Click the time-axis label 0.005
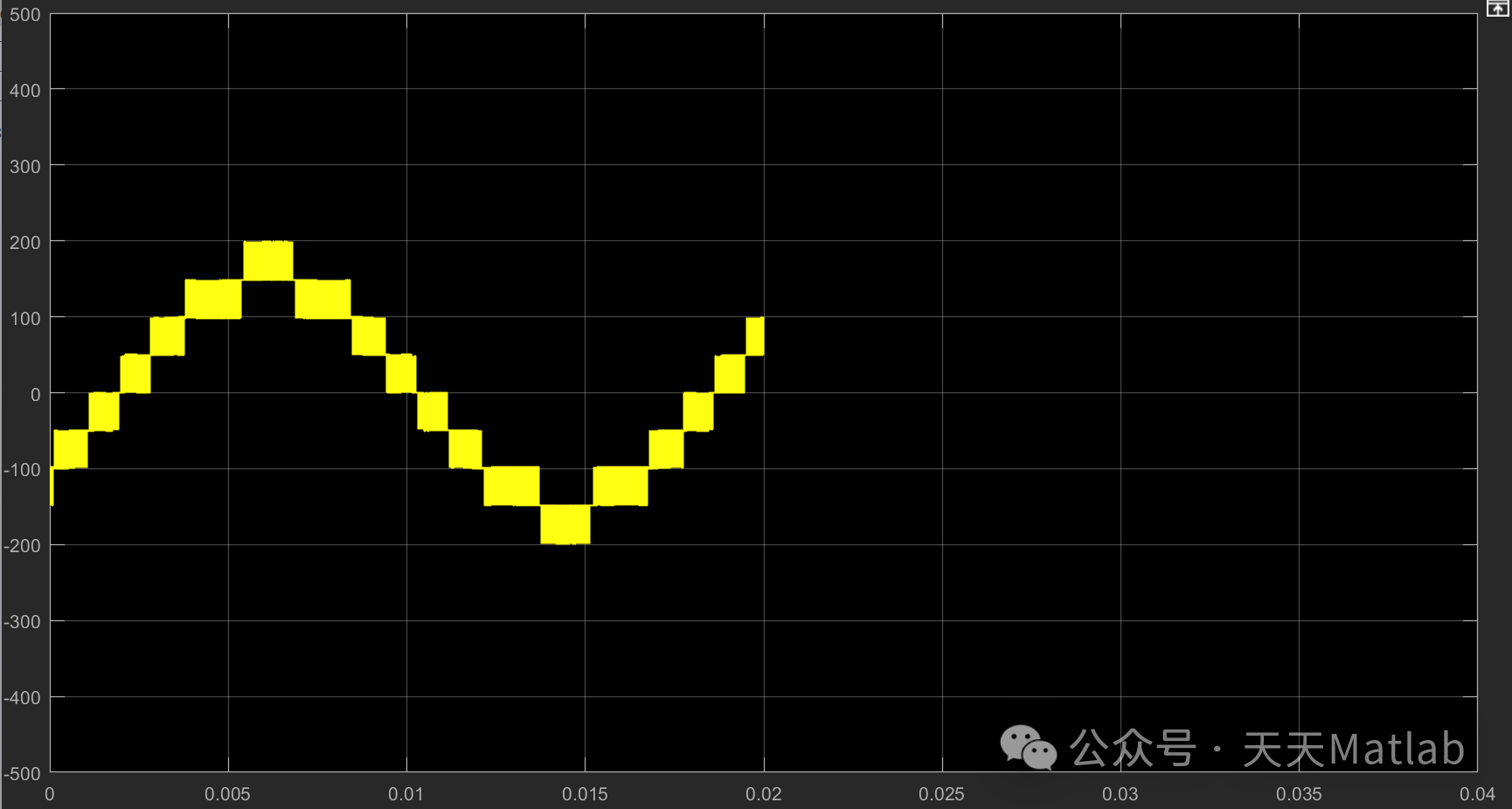Viewport: 1512px width, 809px height. pos(227,794)
